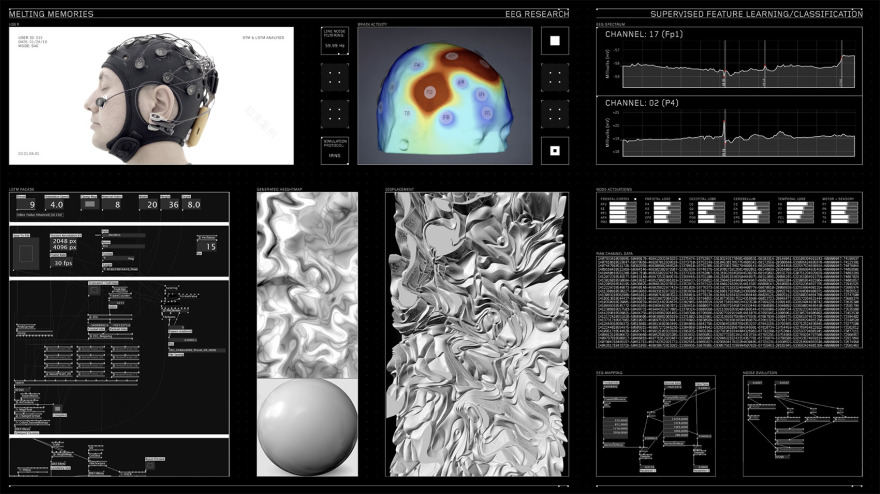Select four-dot icon above Simulation Protocol box
Image resolution: width=880 pixels, height=494 pixels.
[x=335, y=114]
